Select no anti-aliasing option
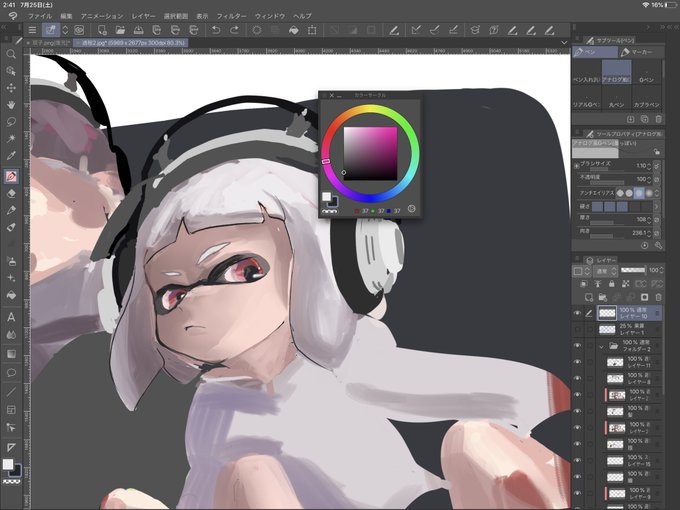Viewport: 680px width, 510px height. tap(620, 193)
